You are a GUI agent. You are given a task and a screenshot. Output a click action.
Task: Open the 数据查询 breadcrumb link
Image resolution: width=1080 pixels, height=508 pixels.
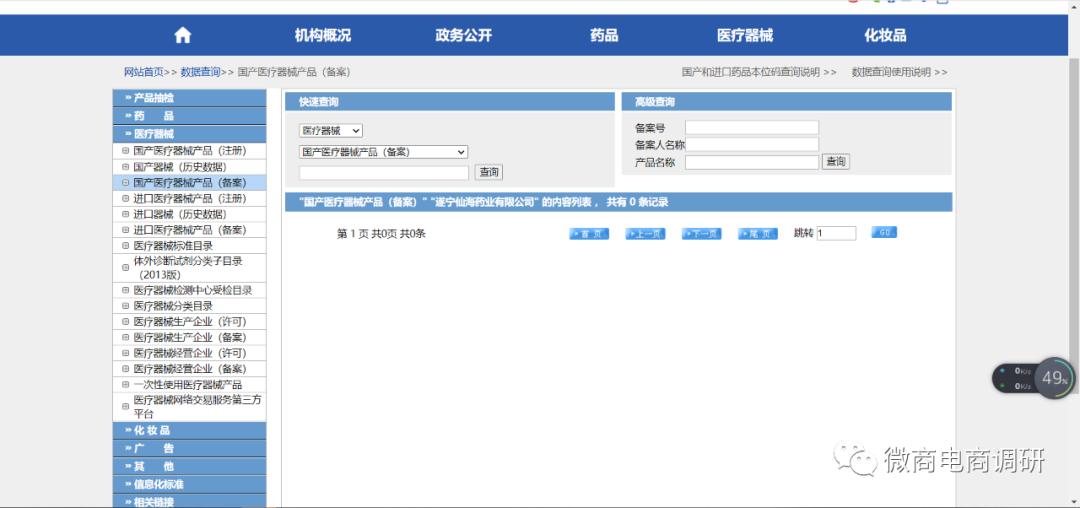click(x=200, y=72)
